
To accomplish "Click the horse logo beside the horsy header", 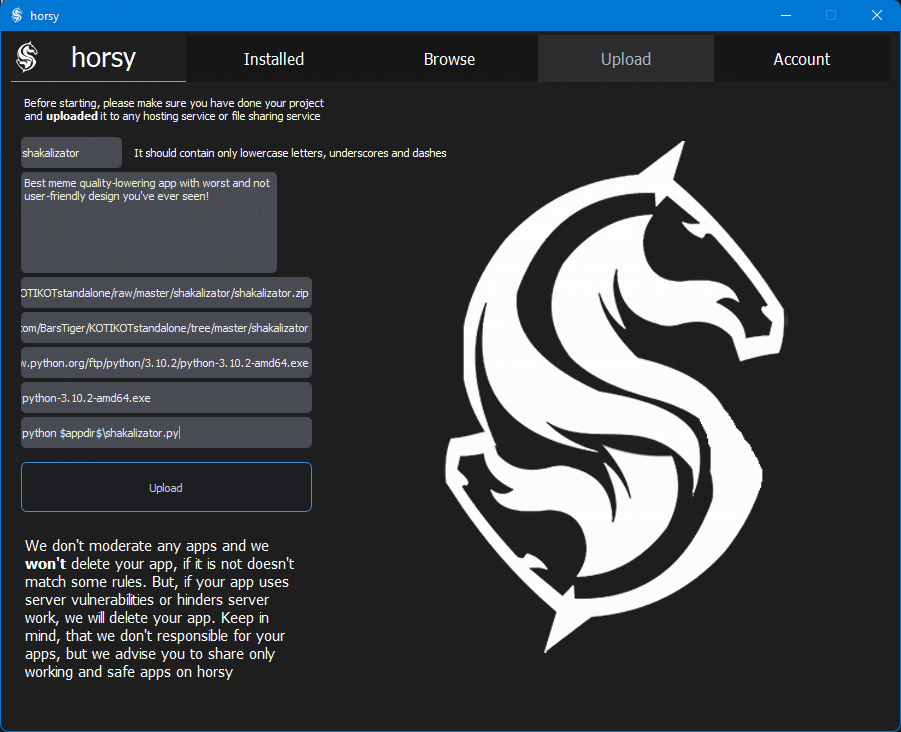I will [x=27, y=58].
